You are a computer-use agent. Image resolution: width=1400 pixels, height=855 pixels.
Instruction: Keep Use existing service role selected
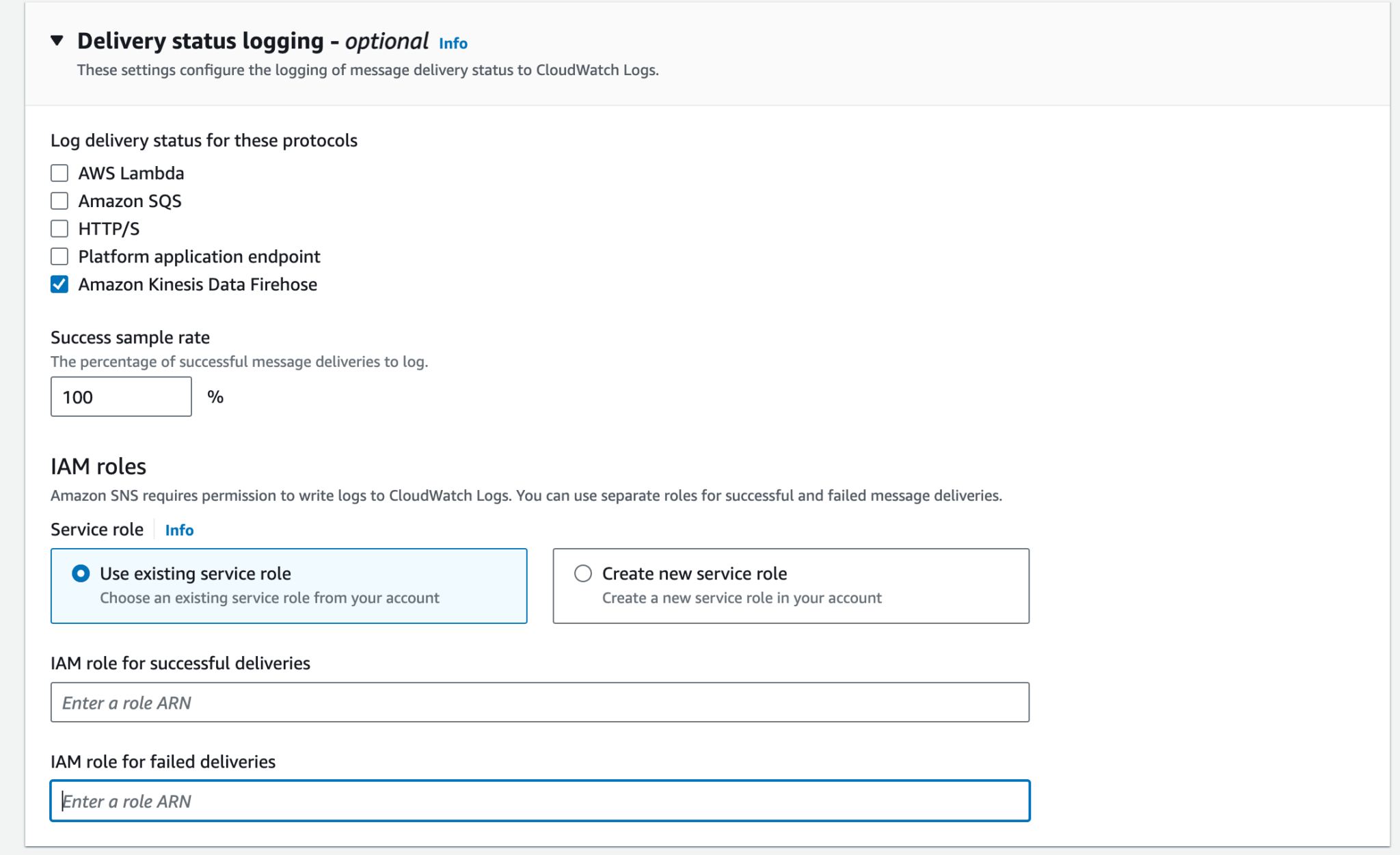[81, 574]
